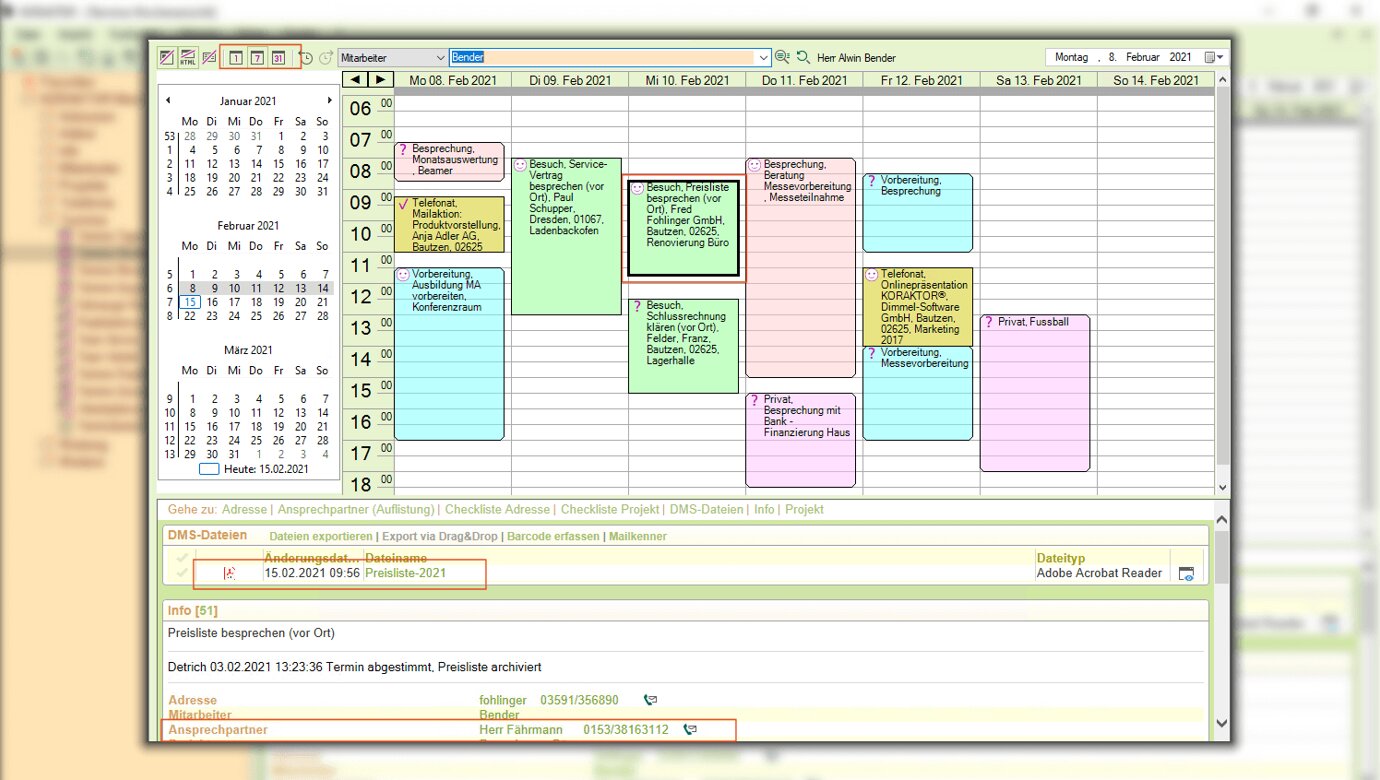1380x780 pixels.
Task: Click the magnifier search icon beside Bender field
Action: 782,58
